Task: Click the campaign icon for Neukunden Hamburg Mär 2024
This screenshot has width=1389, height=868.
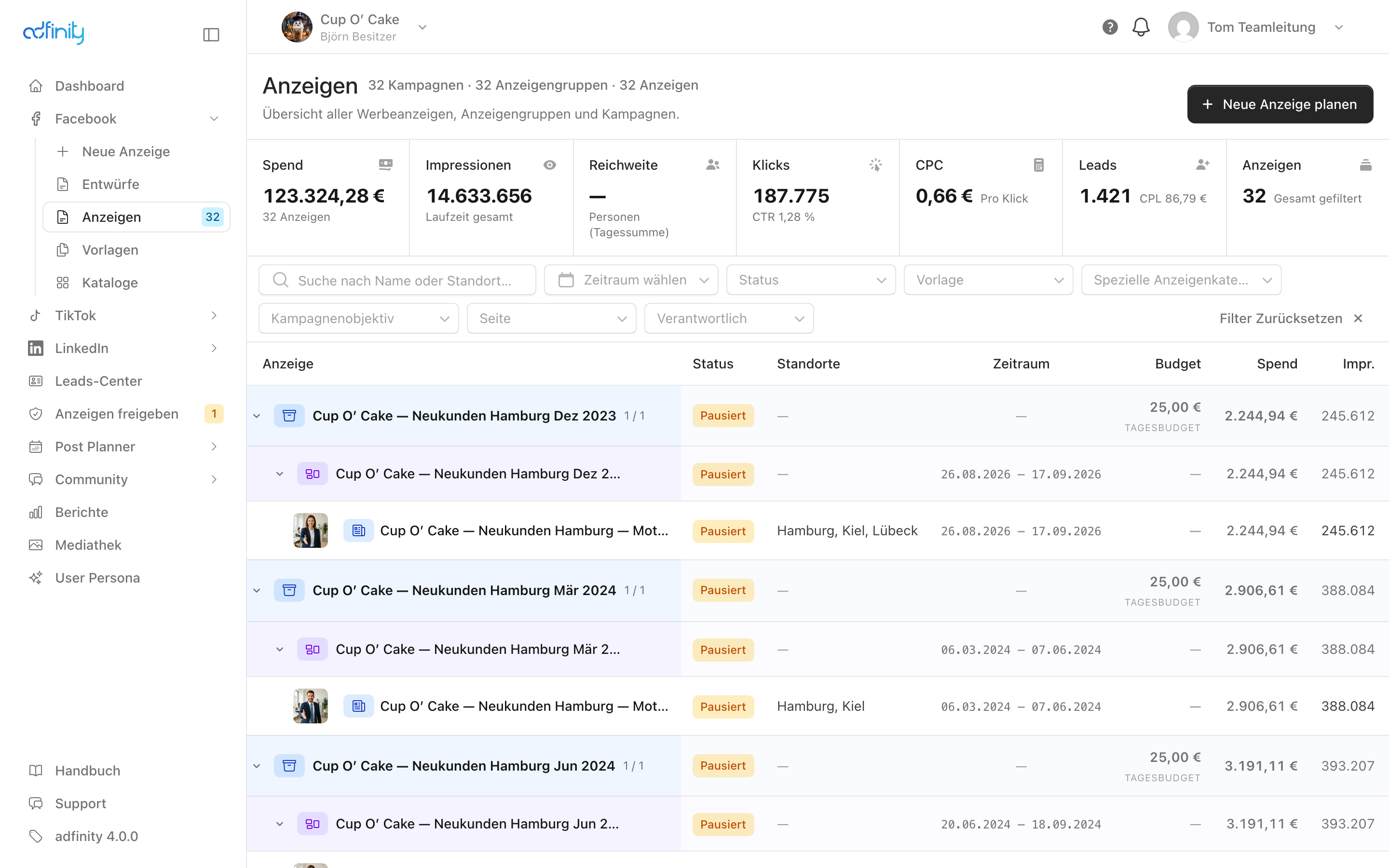Action: click(x=289, y=590)
